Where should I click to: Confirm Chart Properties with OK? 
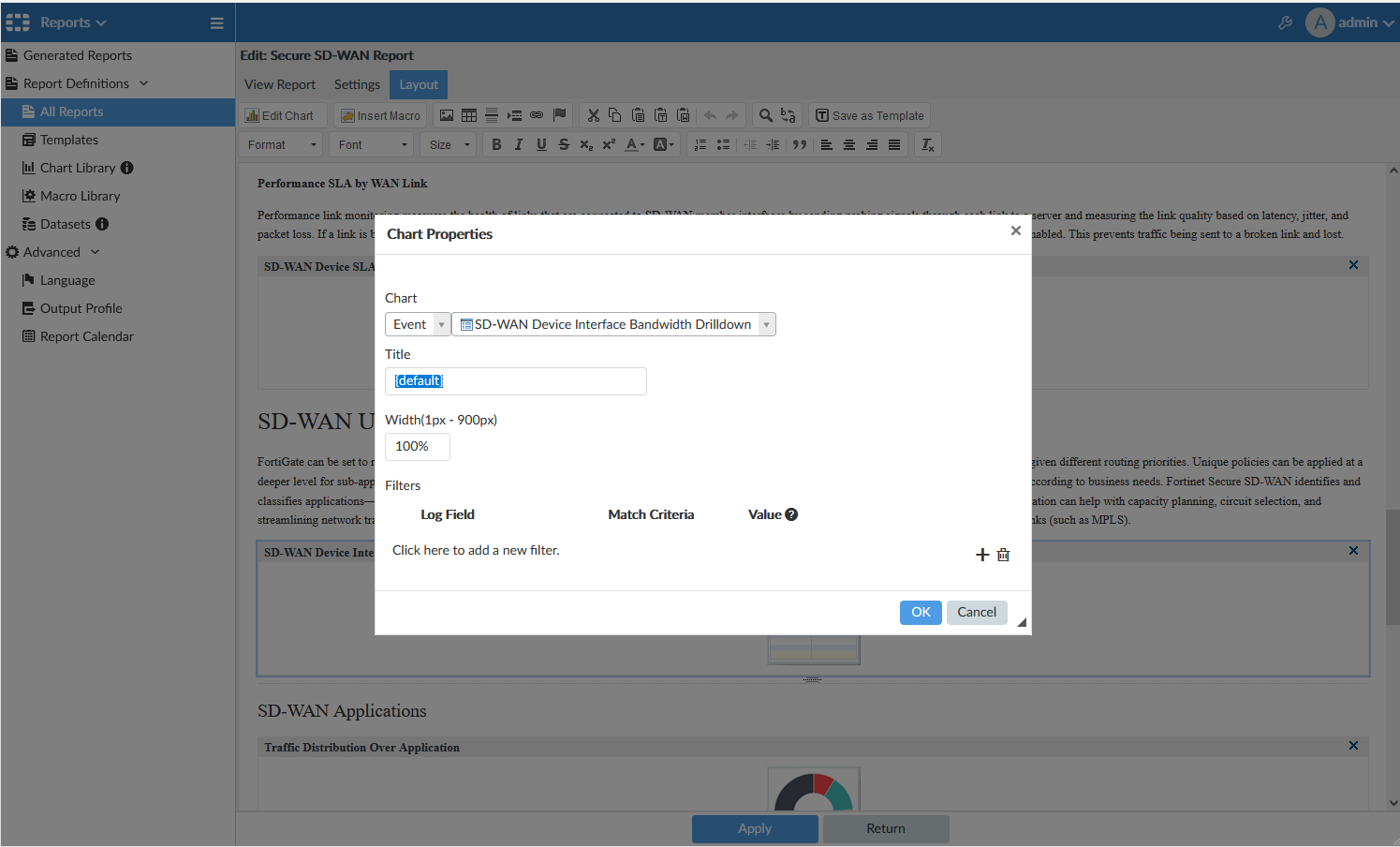(x=921, y=612)
